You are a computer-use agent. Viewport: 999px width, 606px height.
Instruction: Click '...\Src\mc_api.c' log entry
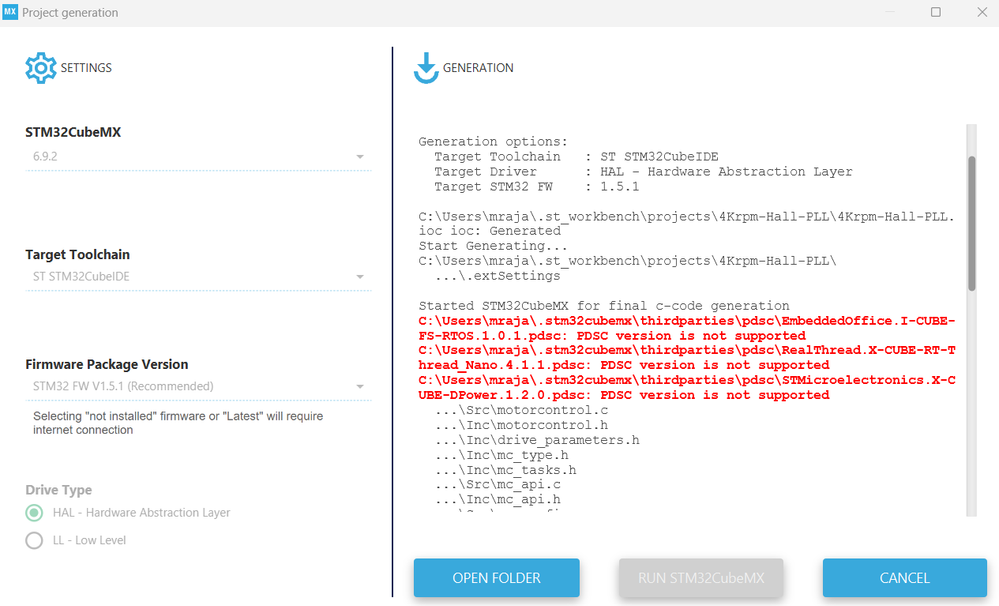point(498,485)
